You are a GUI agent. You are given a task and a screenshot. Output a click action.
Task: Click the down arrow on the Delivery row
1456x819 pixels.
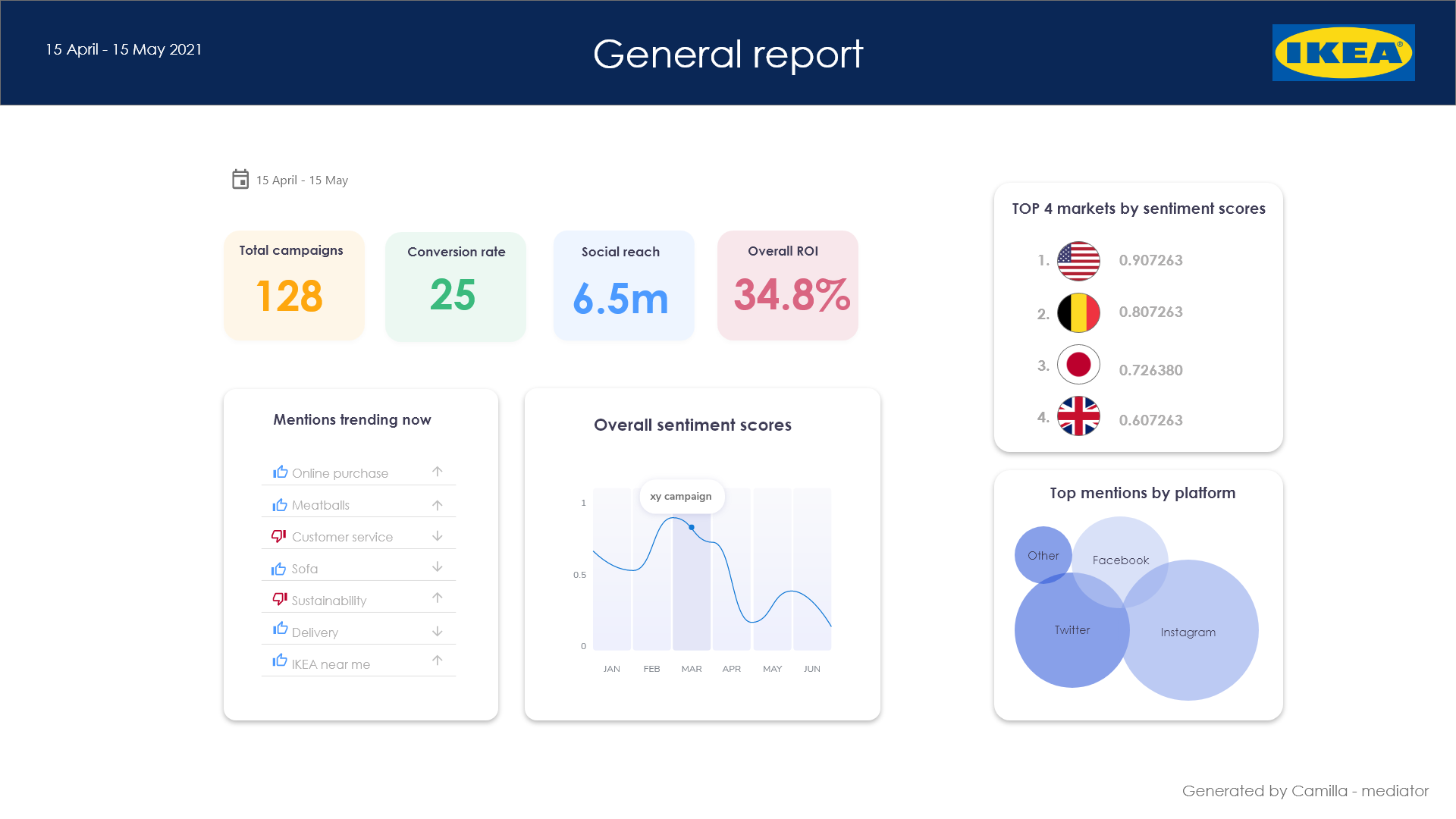438,631
